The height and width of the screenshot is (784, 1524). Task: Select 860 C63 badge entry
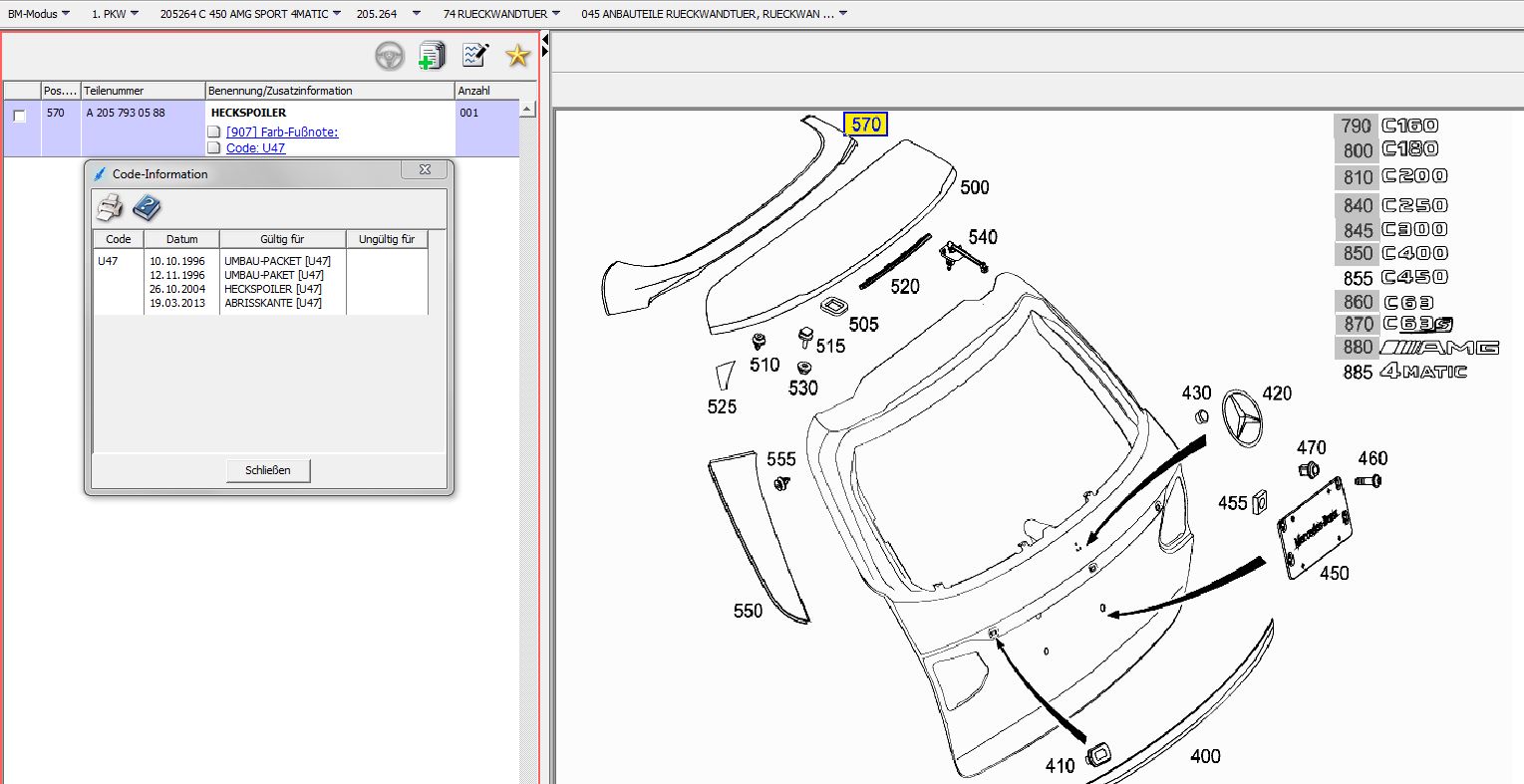1385,302
